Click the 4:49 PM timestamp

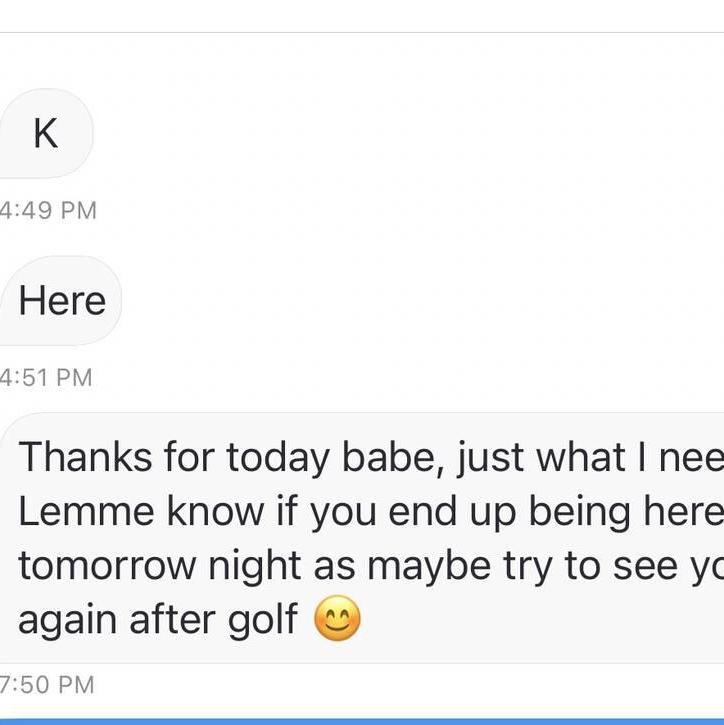(48, 210)
